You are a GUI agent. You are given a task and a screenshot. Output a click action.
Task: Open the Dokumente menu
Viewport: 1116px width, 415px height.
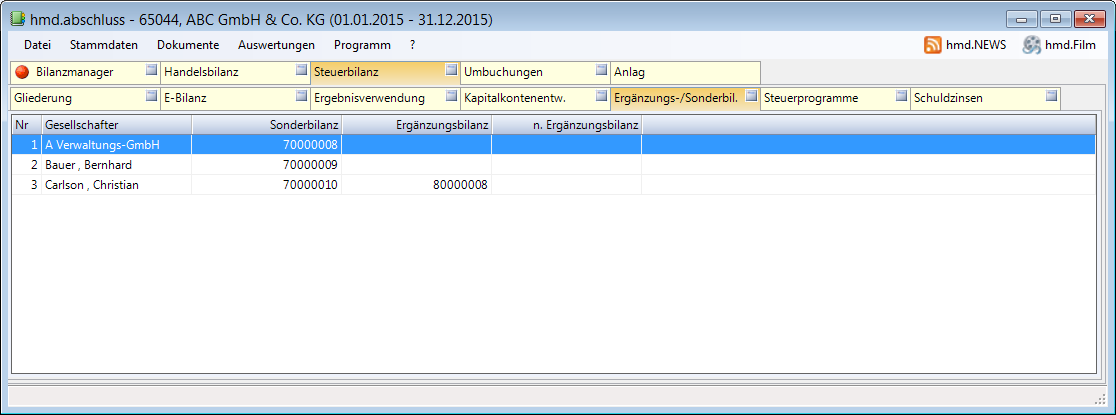click(188, 45)
